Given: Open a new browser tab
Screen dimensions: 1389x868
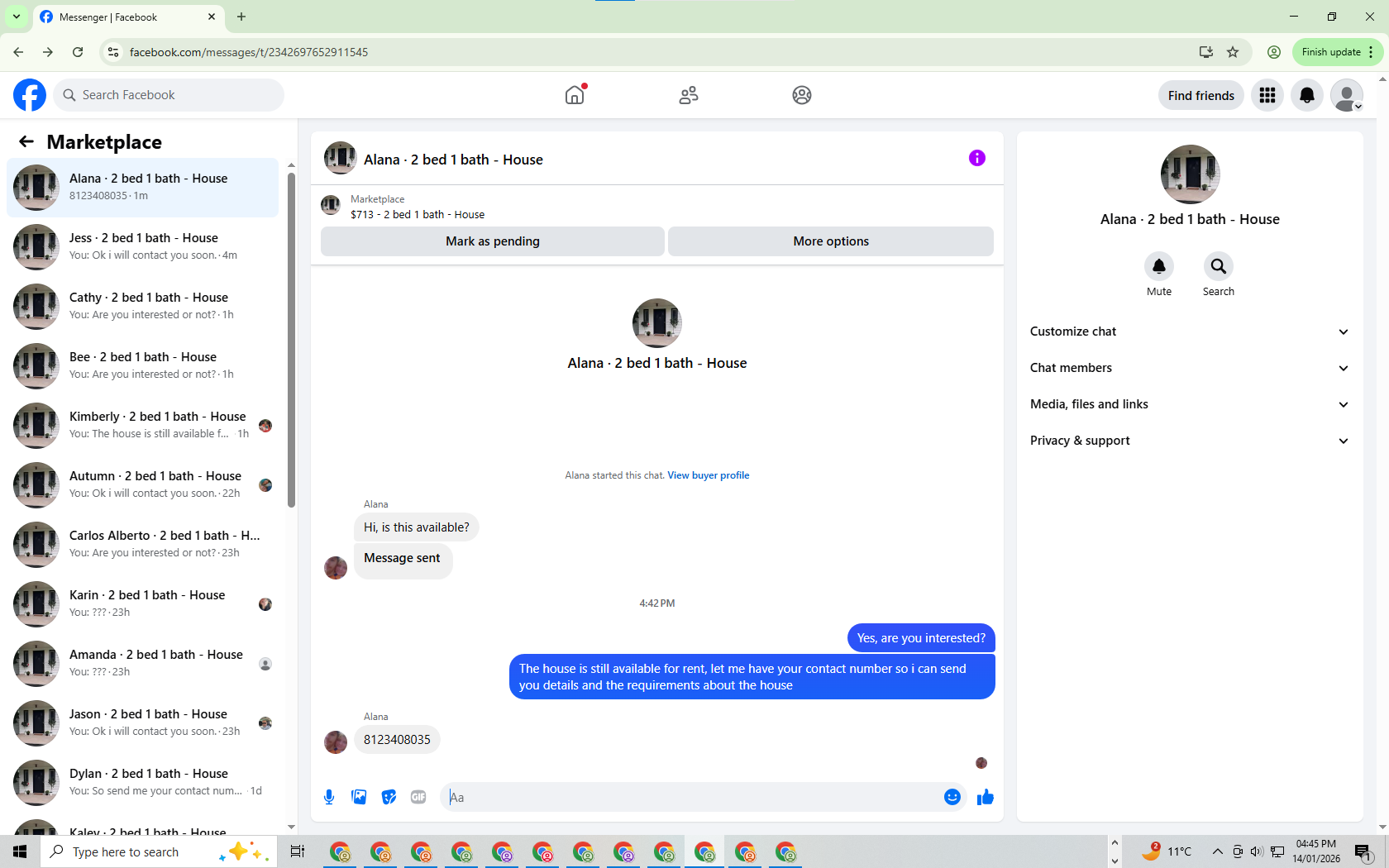Looking at the screenshot, I should (241, 17).
